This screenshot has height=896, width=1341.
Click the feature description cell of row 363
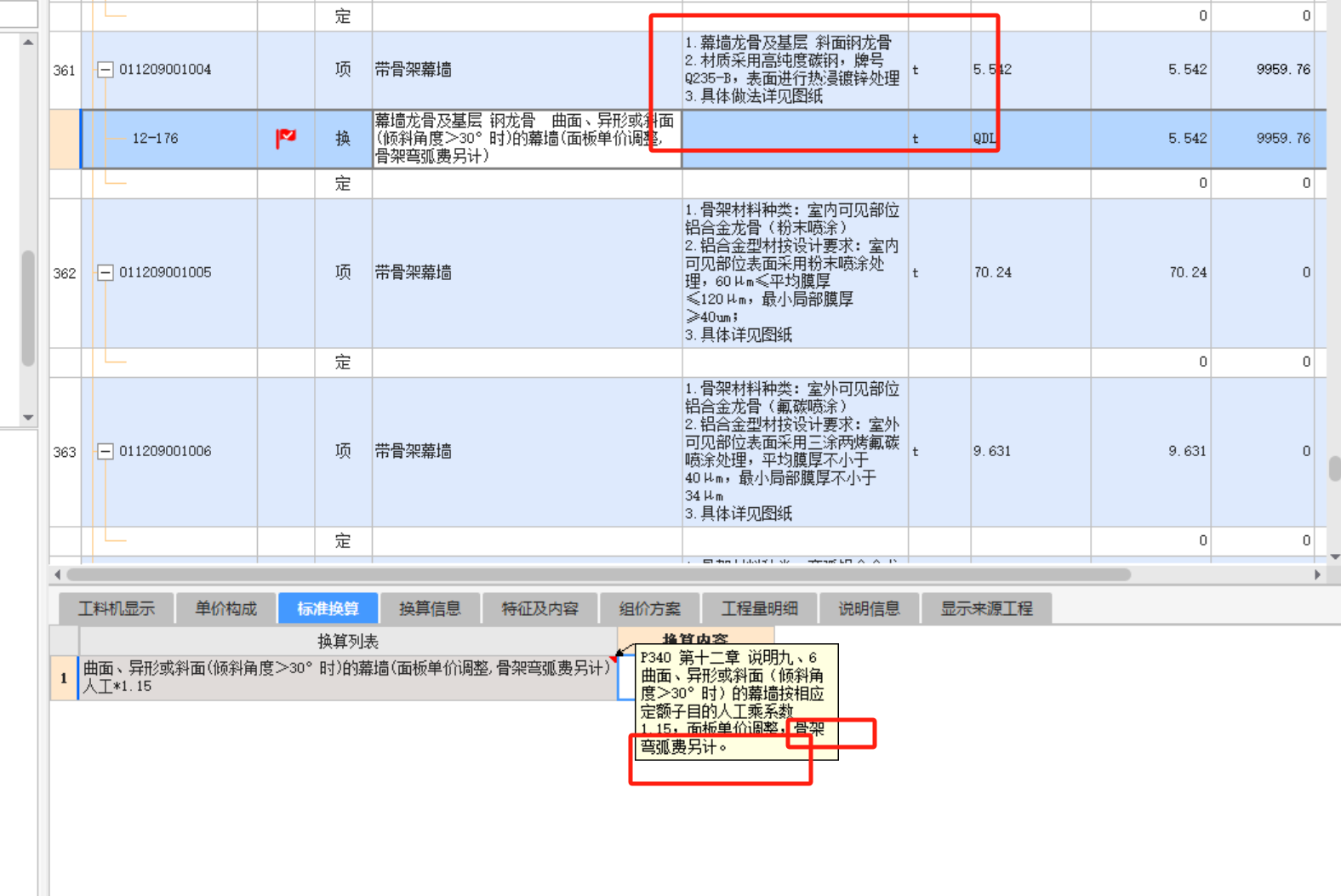795,452
